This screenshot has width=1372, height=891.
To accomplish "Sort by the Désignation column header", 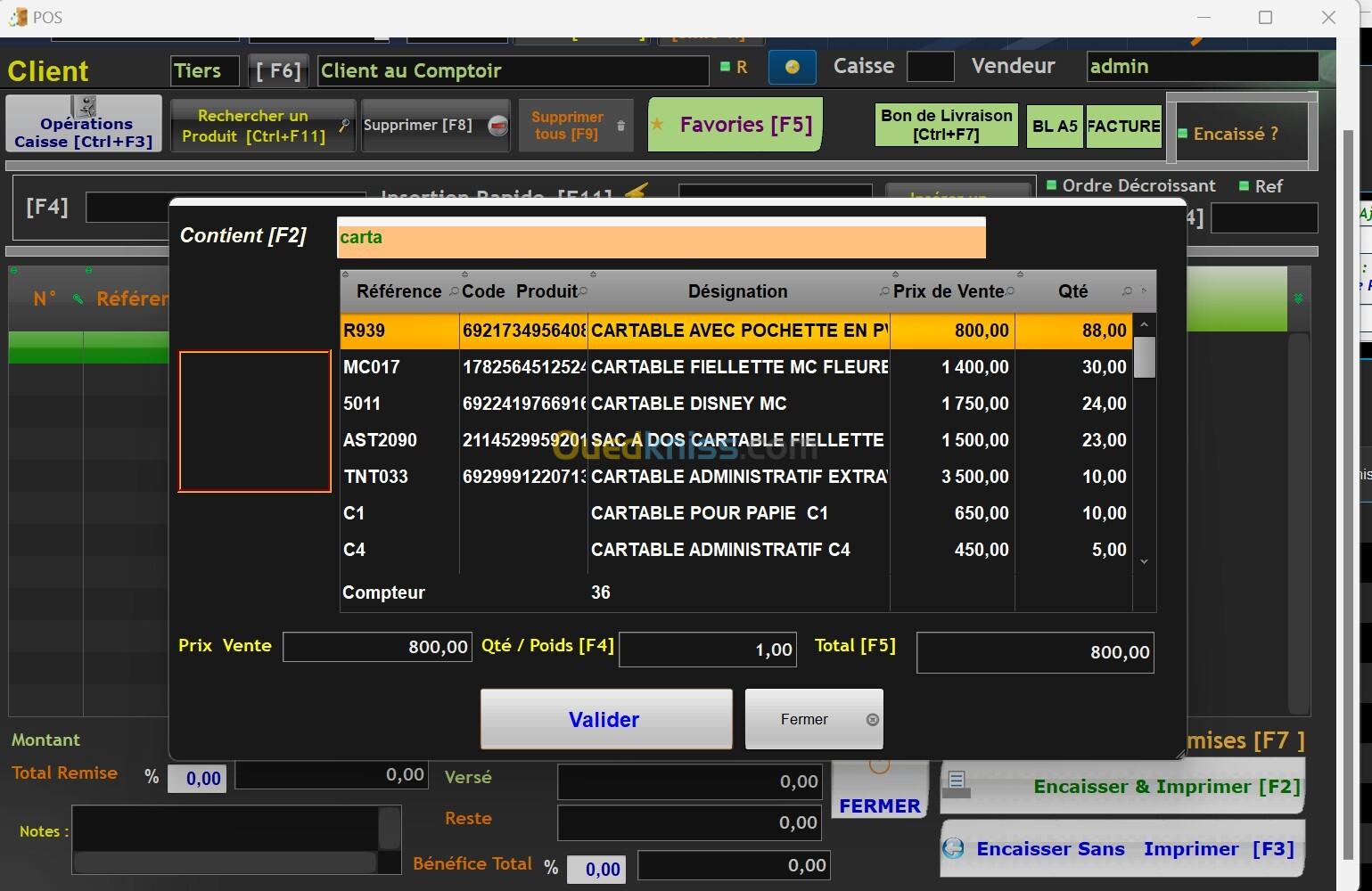I will 737,291.
